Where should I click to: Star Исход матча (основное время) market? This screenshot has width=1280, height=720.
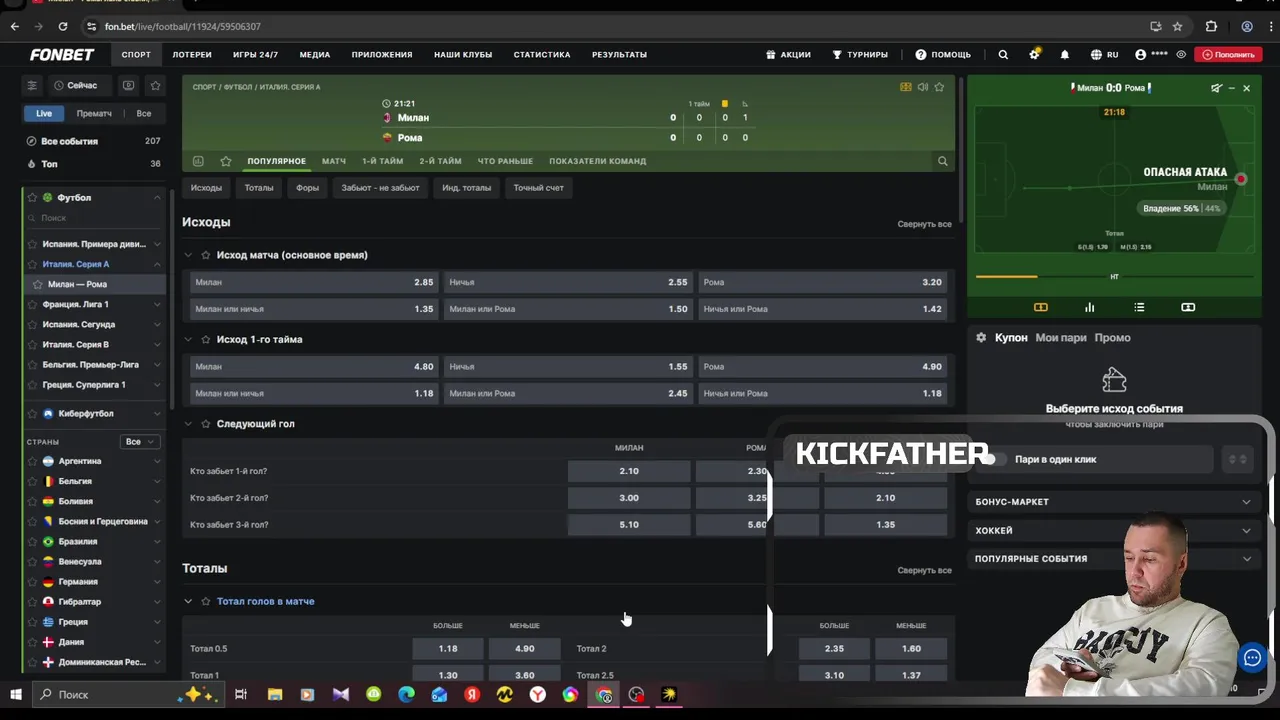(206, 255)
